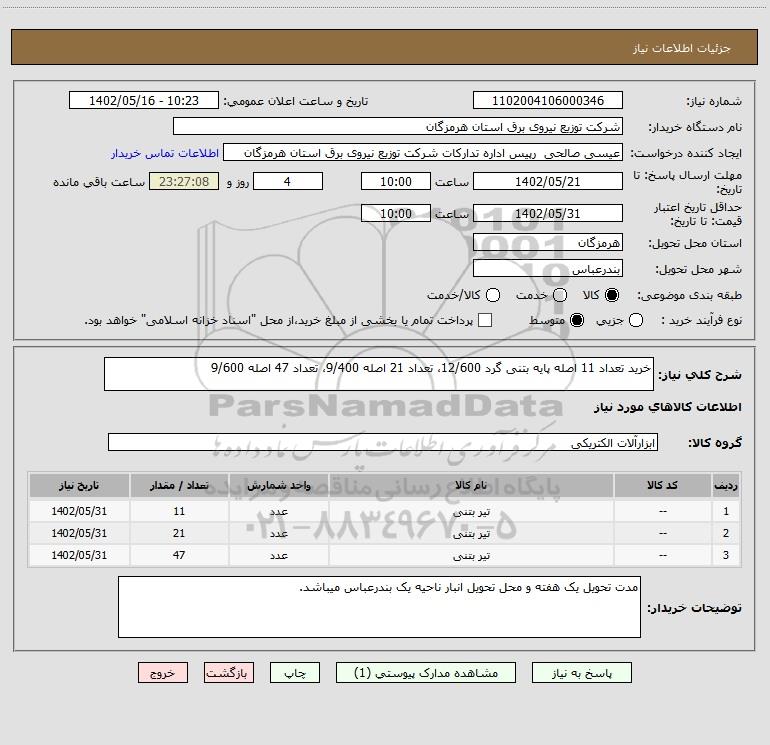770x745 pixels.
Task: Click the نام کالا column header
Action: pyautogui.click(x=471, y=485)
